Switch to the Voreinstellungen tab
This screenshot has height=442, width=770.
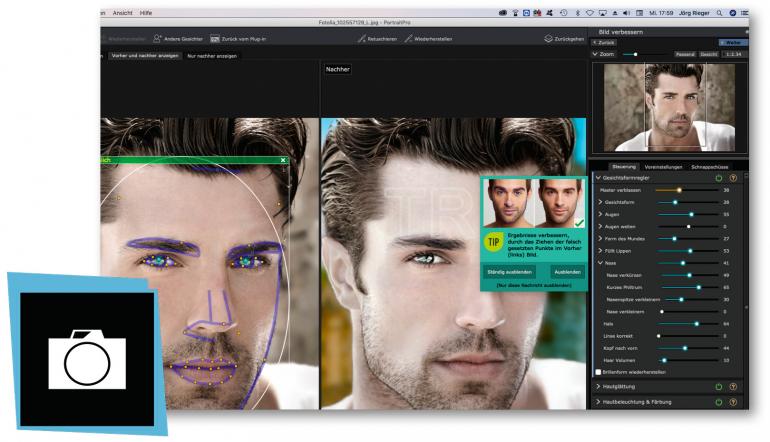click(663, 167)
